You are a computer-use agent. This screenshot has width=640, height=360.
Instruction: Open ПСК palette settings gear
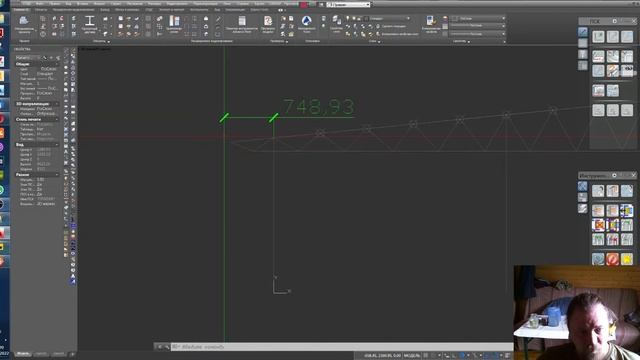(x=614, y=21)
